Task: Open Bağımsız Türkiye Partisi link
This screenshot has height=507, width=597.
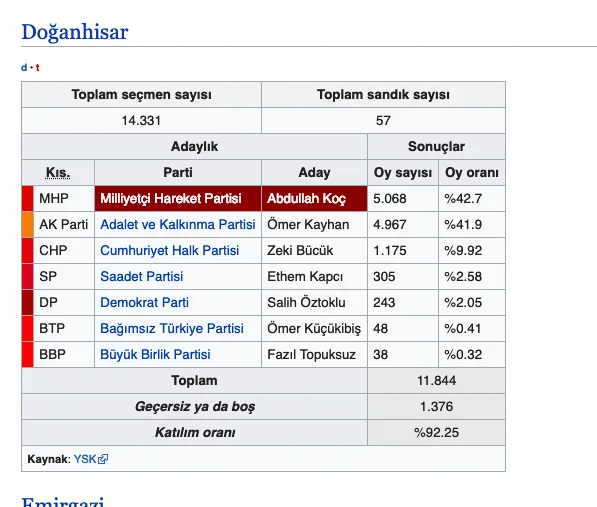Action: pos(172,328)
